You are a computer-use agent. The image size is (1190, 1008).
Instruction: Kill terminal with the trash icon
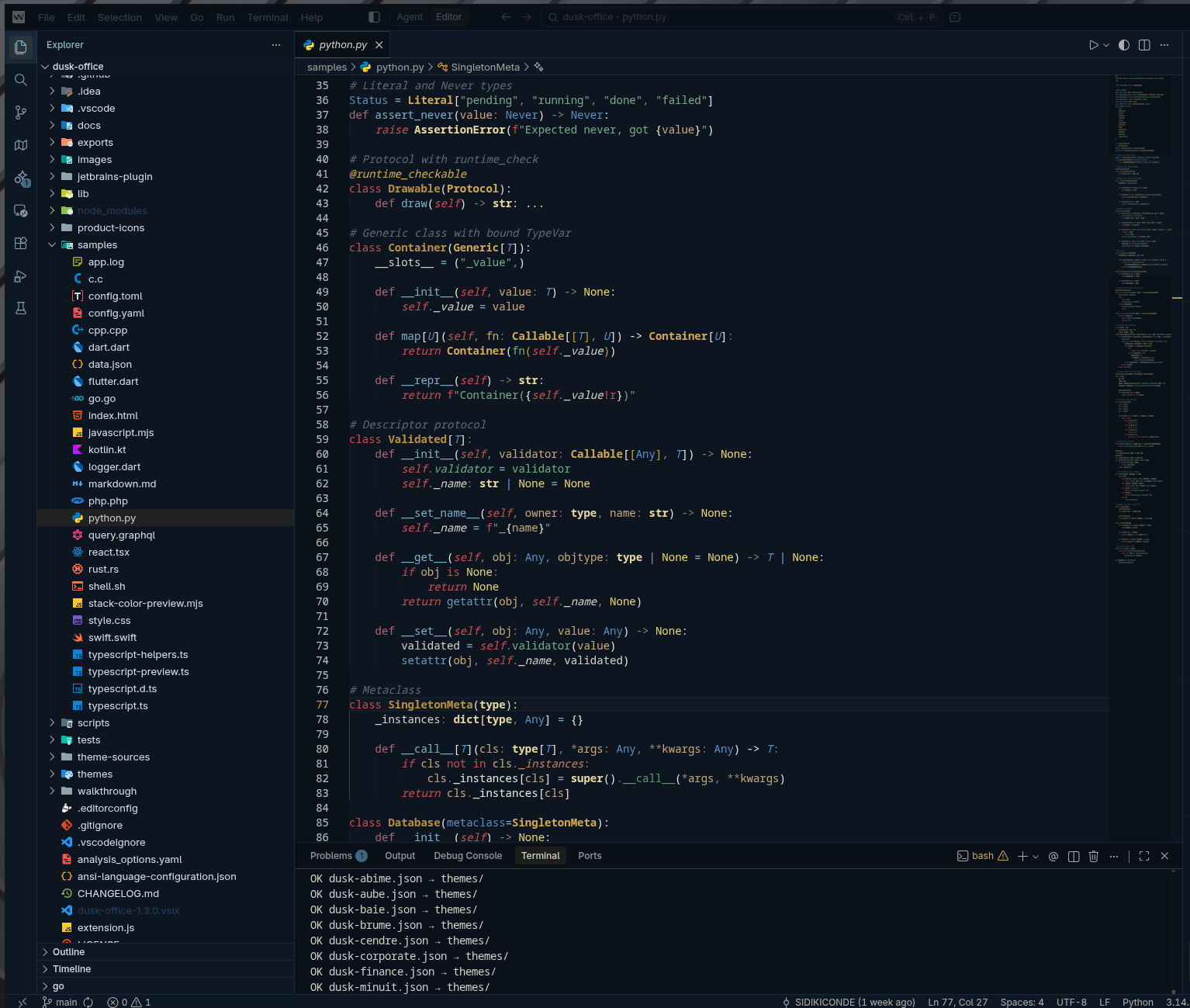tap(1094, 856)
